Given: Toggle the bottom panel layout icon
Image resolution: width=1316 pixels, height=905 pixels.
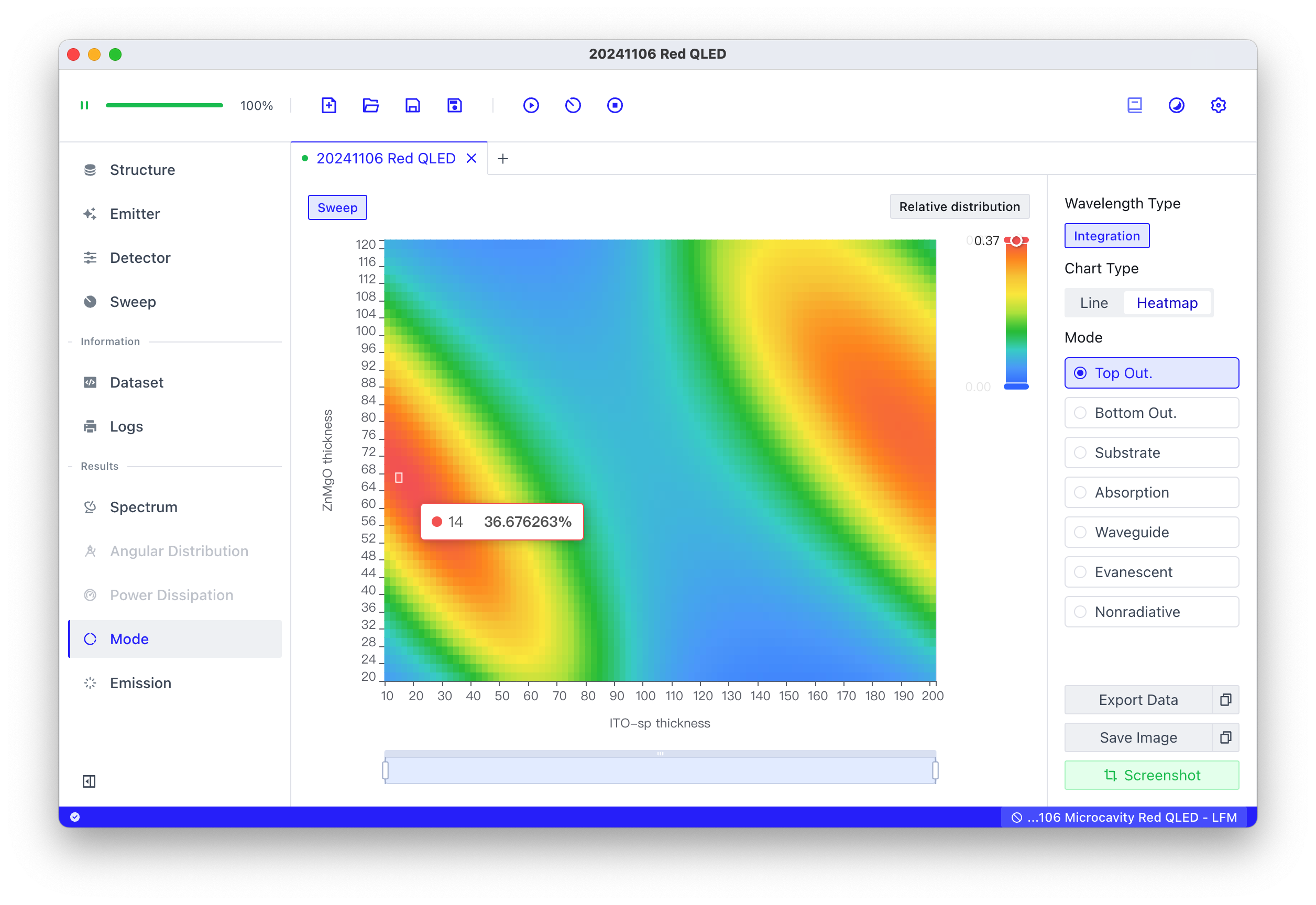Looking at the screenshot, I should tap(1135, 105).
